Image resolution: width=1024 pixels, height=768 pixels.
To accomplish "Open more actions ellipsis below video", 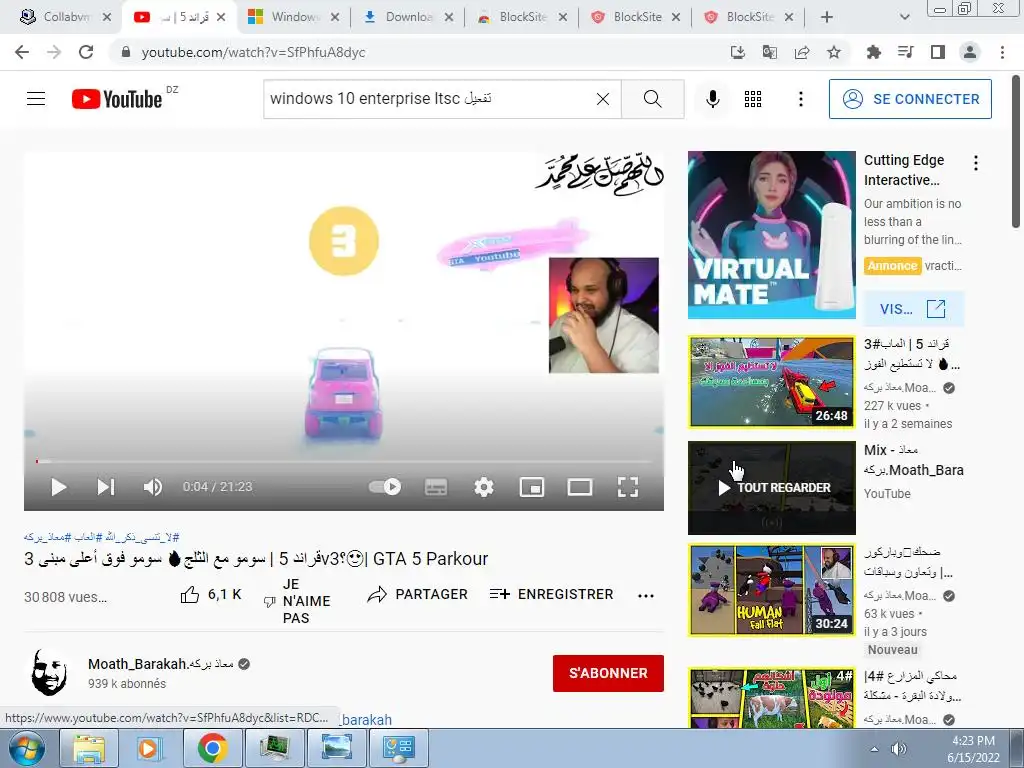I will 646,595.
